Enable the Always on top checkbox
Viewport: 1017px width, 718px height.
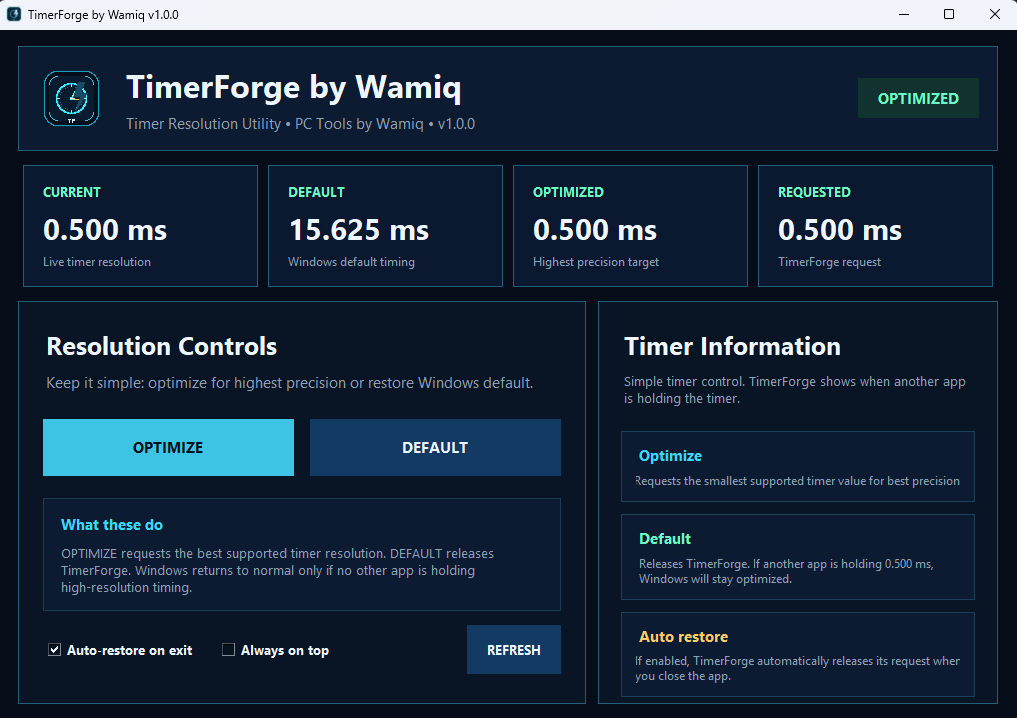tap(228, 649)
